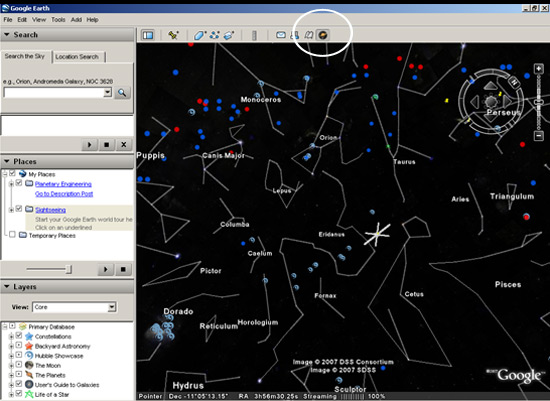Open the Edit menu
The image size is (550, 401).
click(x=22, y=20)
